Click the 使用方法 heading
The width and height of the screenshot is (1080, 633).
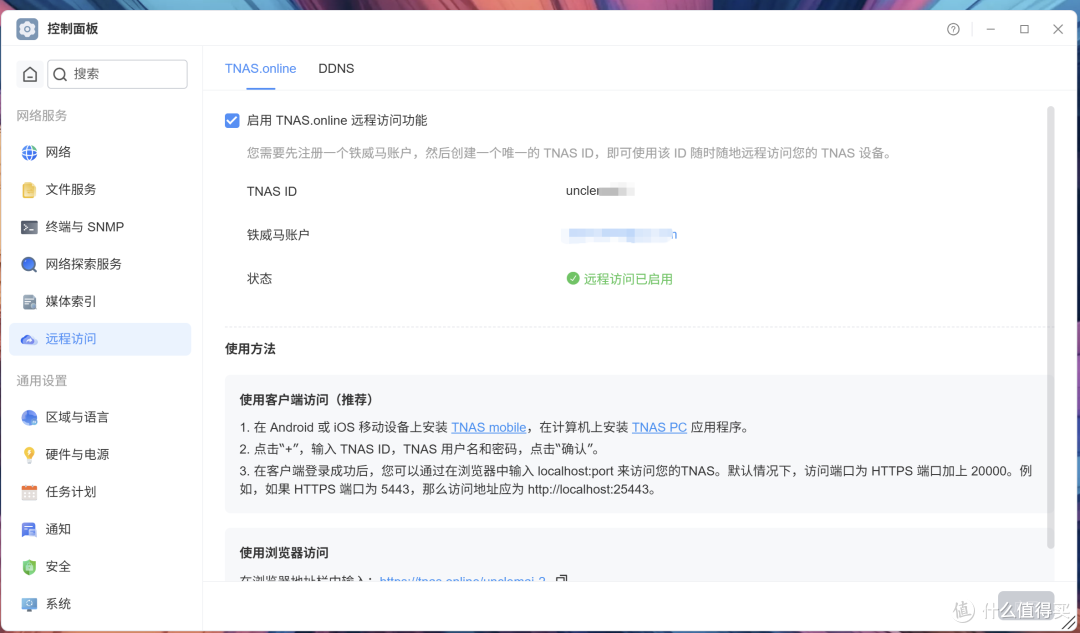click(250, 349)
